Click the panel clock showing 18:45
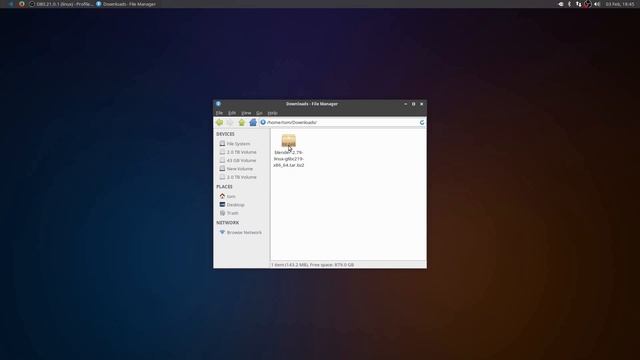Viewport: 640px width, 360px height. [x=620, y=4]
